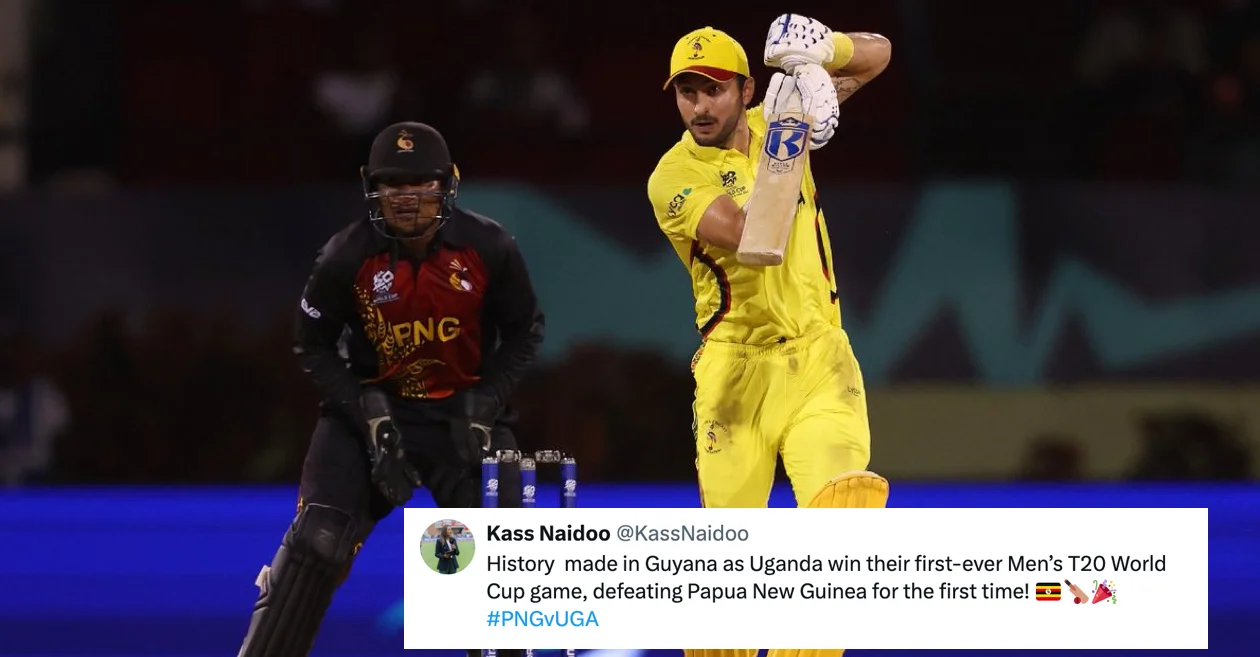Click the blue logo on the cricket bat
The image size is (1260, 657).
tap(786, 141)
